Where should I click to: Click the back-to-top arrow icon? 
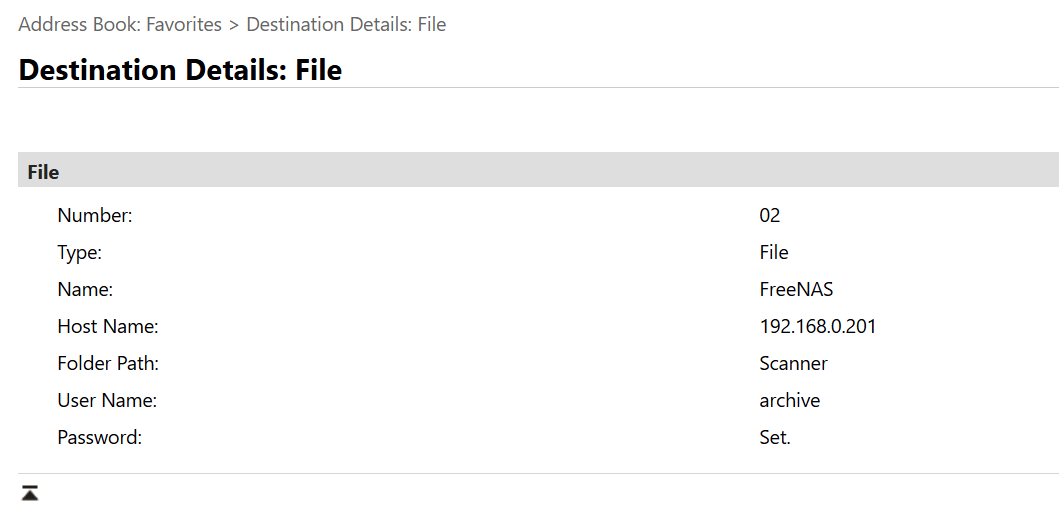point(30,493)
